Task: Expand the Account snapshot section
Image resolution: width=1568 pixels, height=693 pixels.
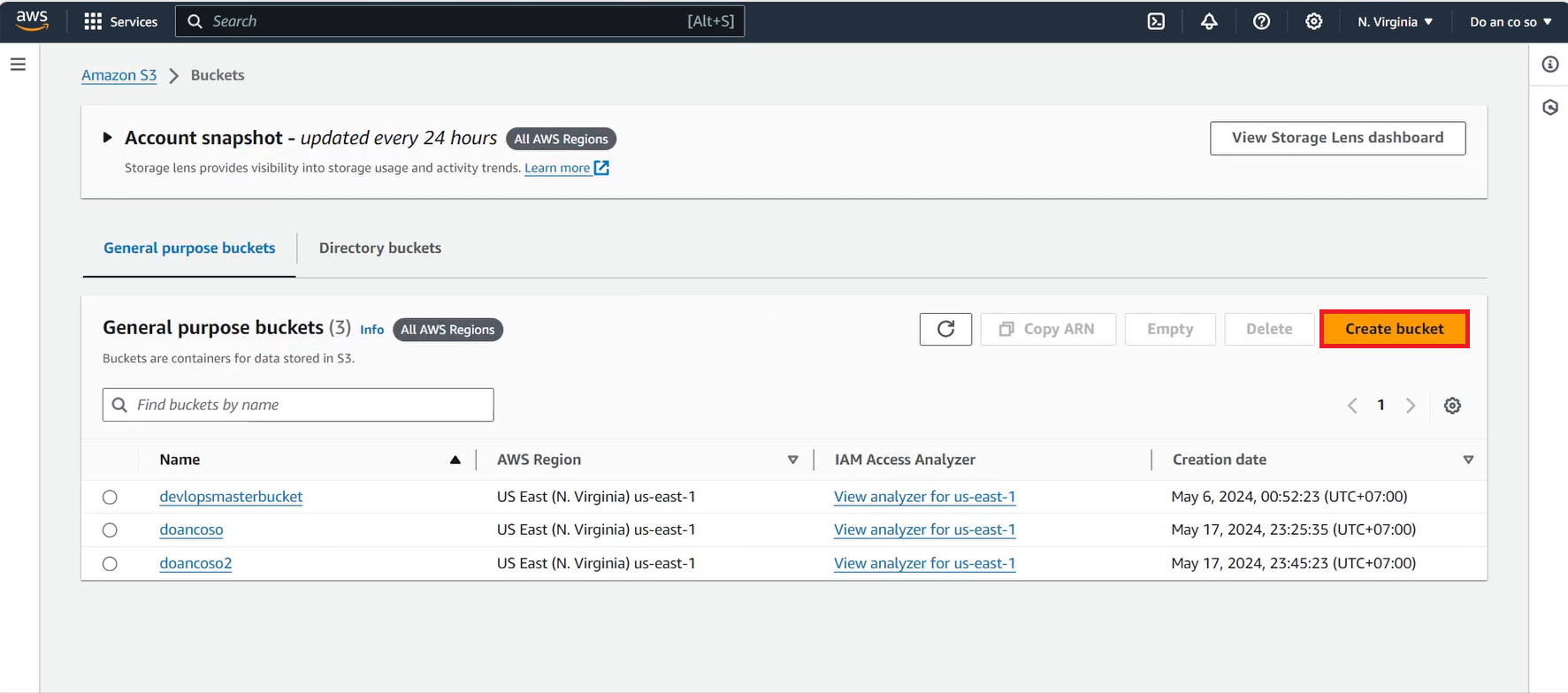Action: tap(107, 138)
